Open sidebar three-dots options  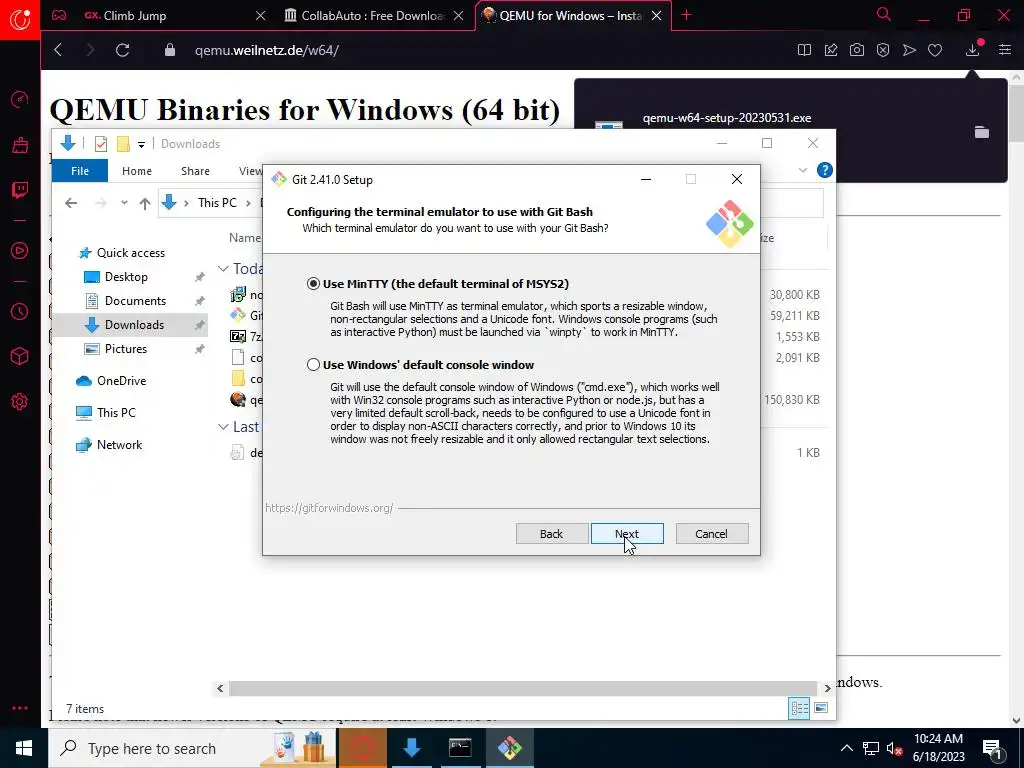[20, 708]
